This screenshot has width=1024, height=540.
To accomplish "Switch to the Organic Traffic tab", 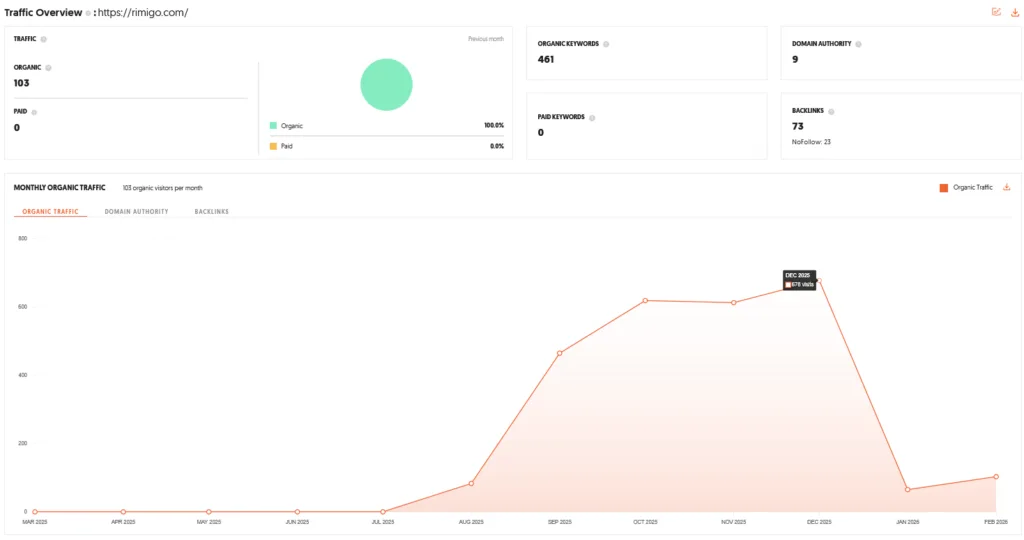I will pos(50,212).
